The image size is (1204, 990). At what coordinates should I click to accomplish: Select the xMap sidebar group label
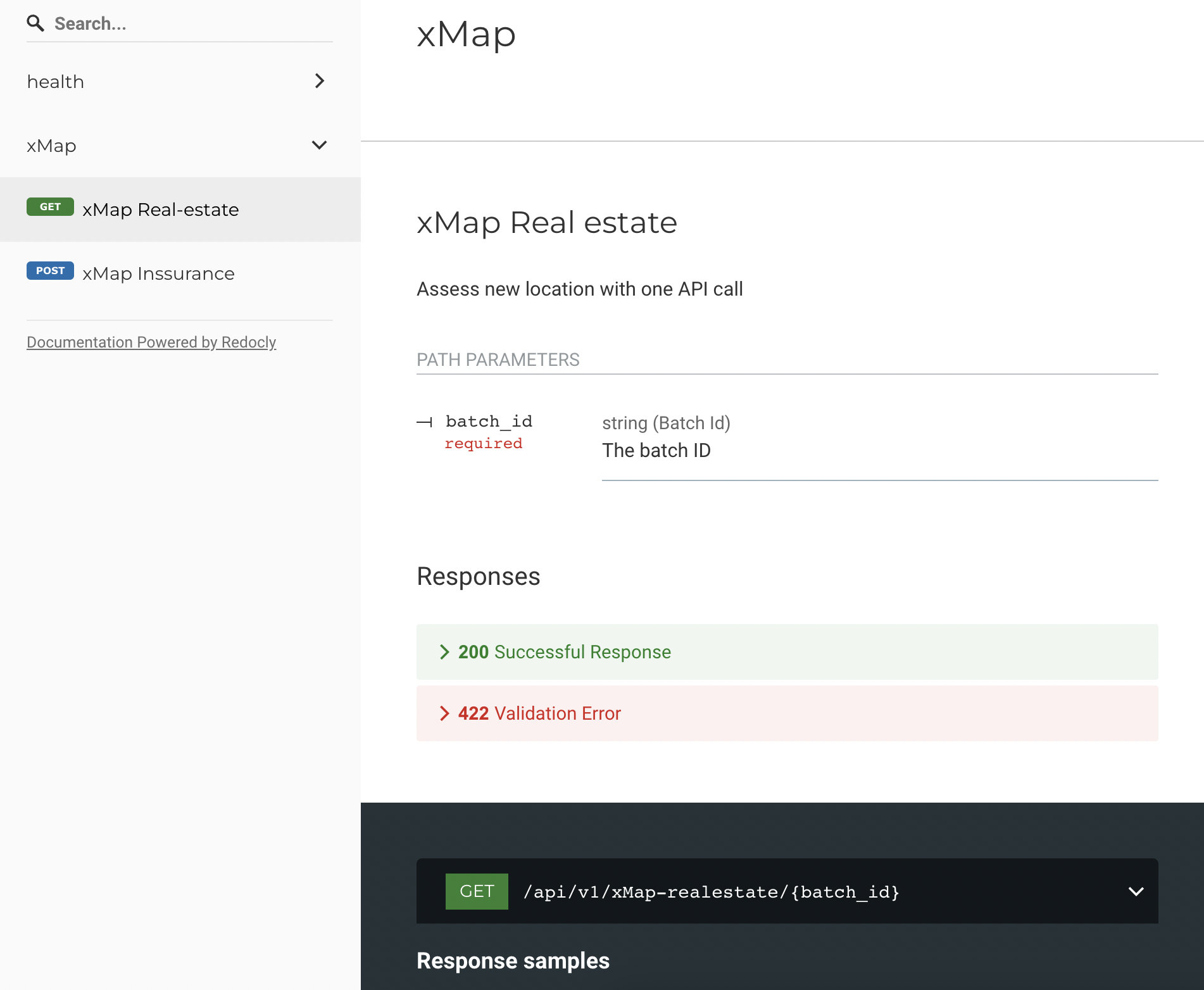[x=52, y=146]
